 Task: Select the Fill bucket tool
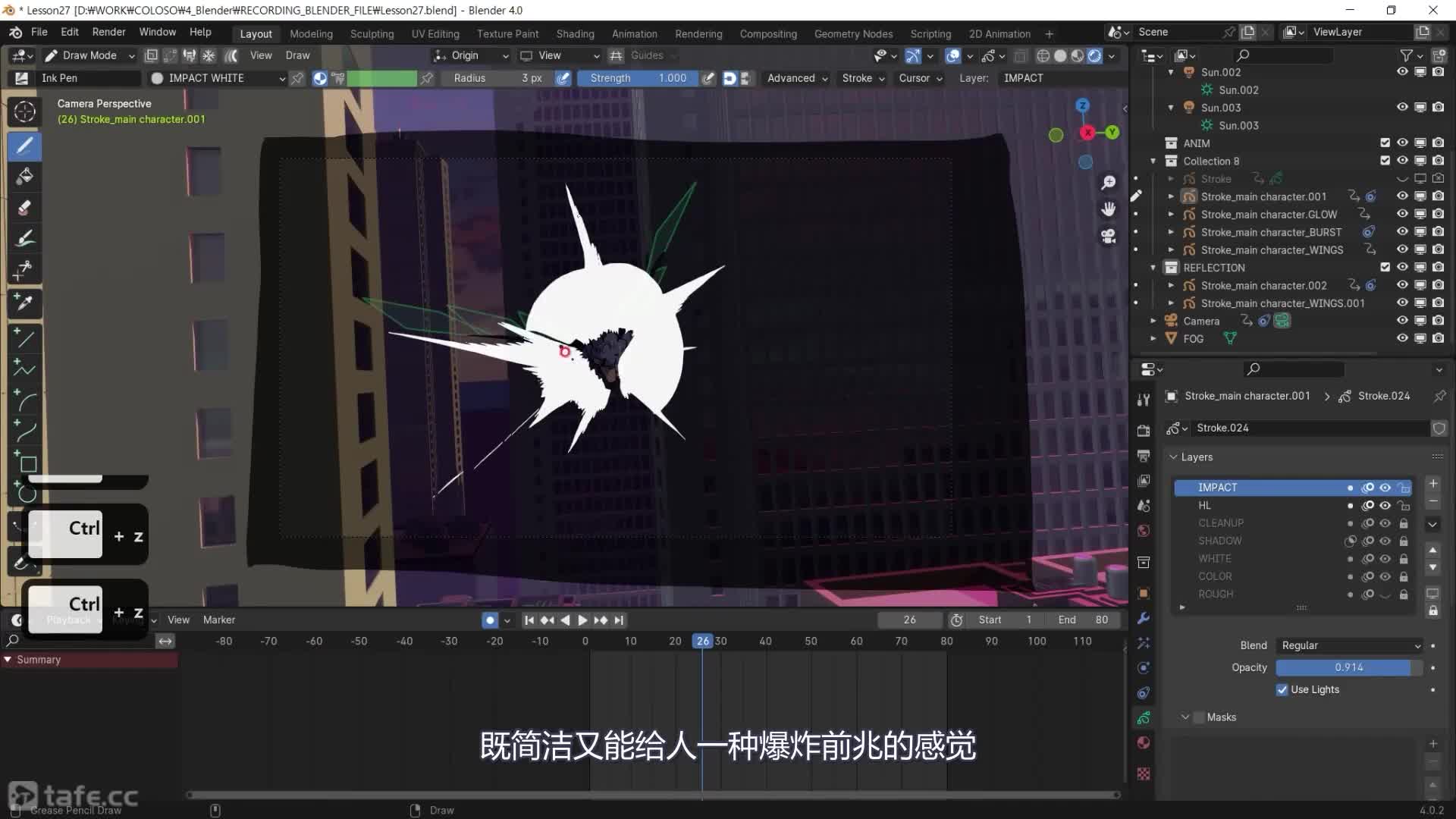(24, 177)
